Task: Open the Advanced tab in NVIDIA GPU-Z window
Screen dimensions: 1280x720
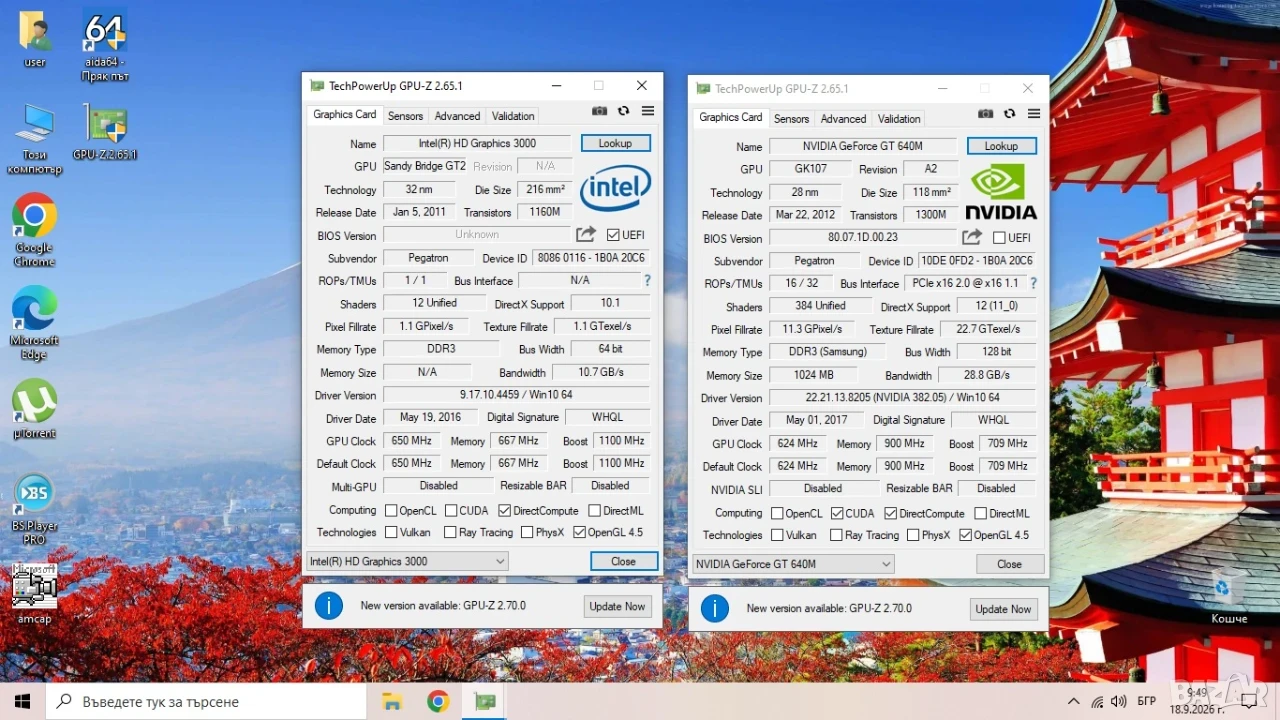Action: 843,119
